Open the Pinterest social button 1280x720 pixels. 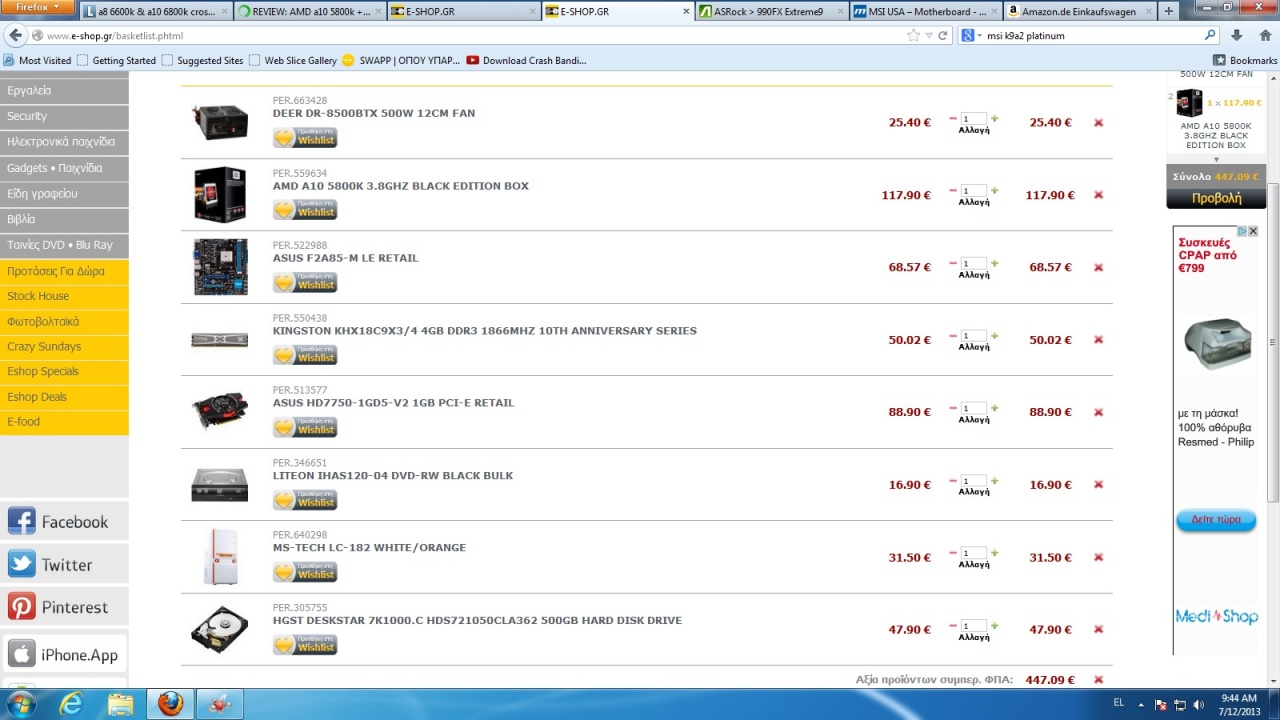[64, 607]
